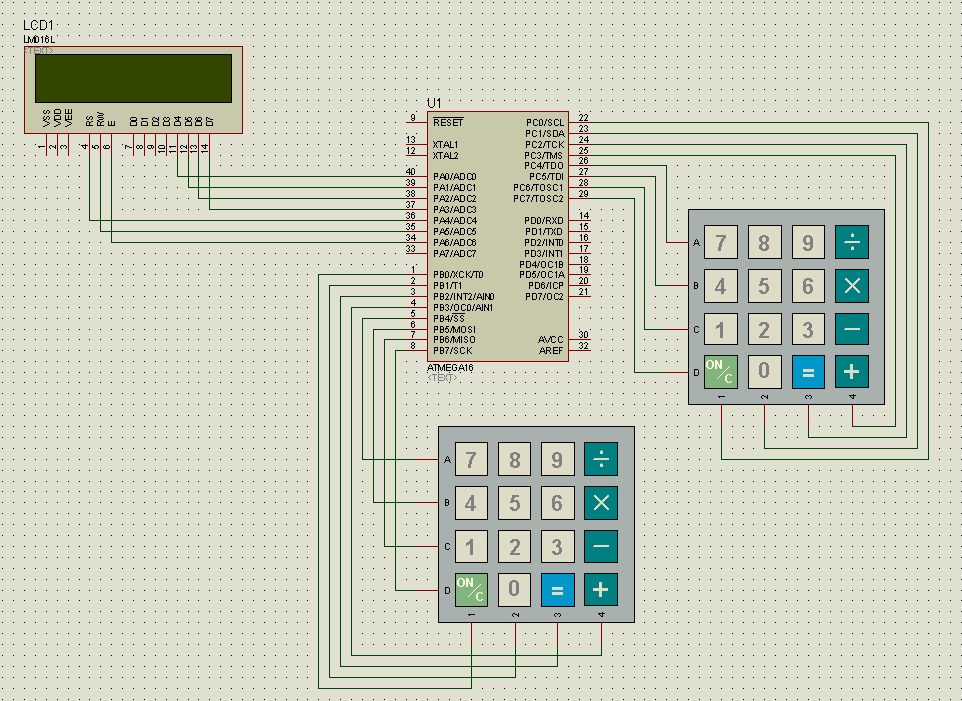962x701 pixels.
Task: Click the multiply key on upper keypad
Action: pos(852,286)
